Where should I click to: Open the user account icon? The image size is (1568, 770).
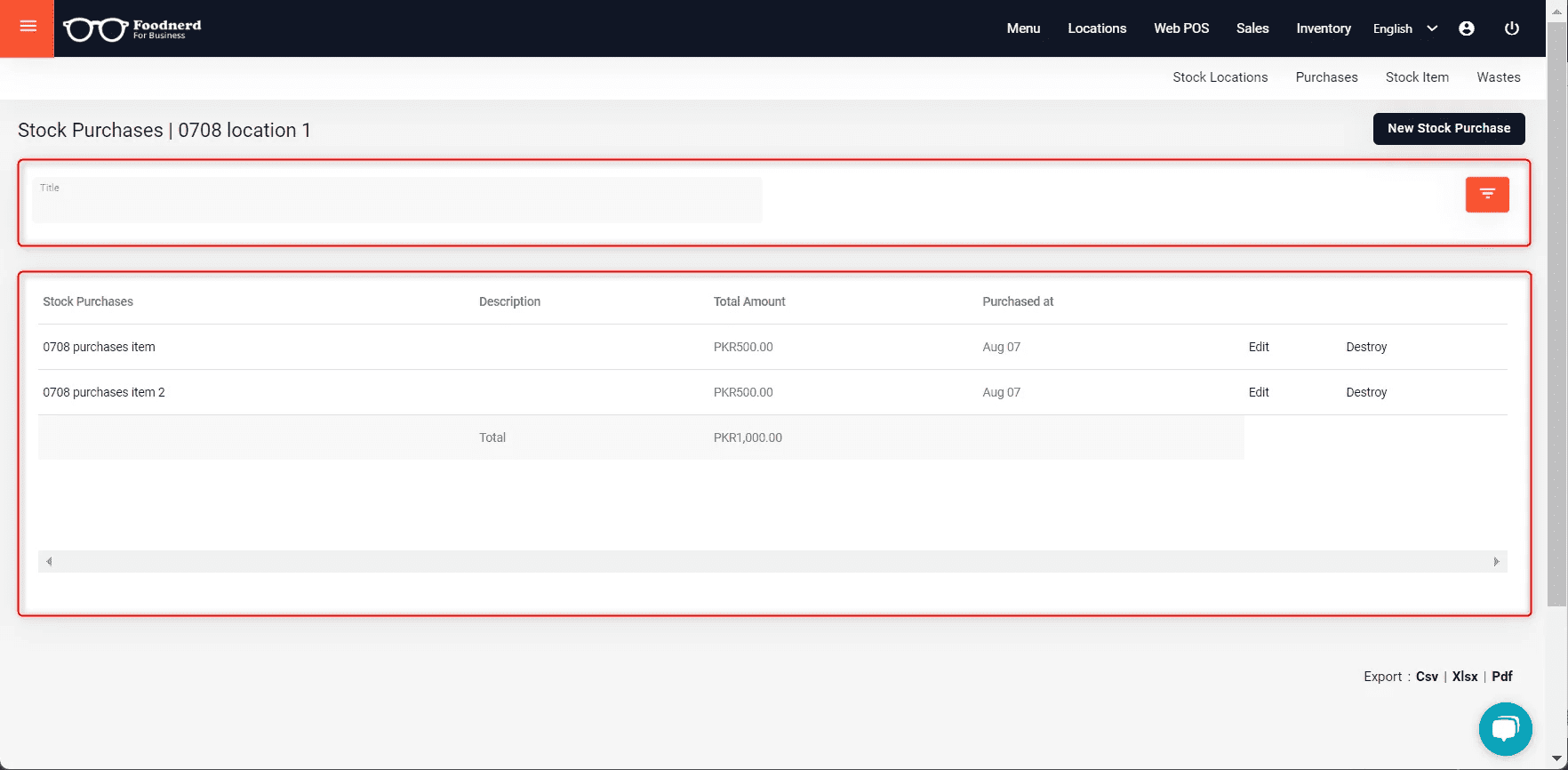1467,28
